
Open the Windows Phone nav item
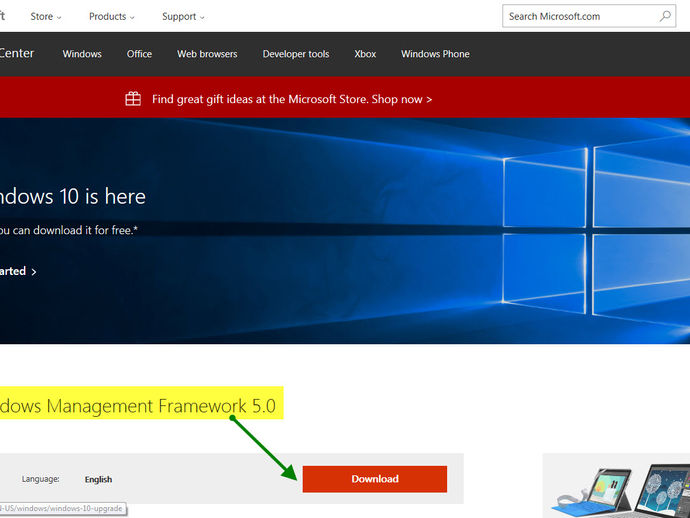[435, 54]
